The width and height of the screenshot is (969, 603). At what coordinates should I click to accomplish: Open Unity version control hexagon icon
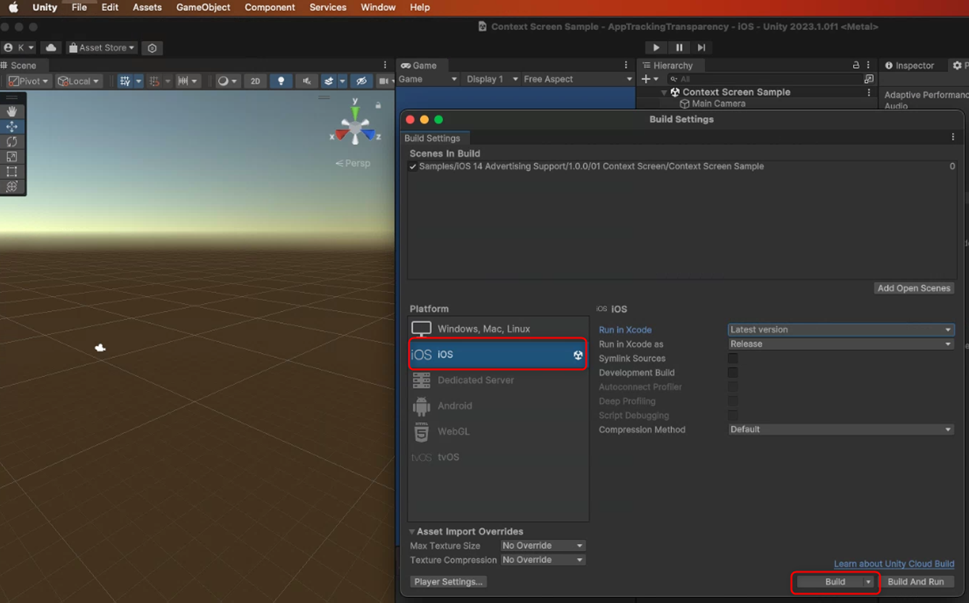152,48
